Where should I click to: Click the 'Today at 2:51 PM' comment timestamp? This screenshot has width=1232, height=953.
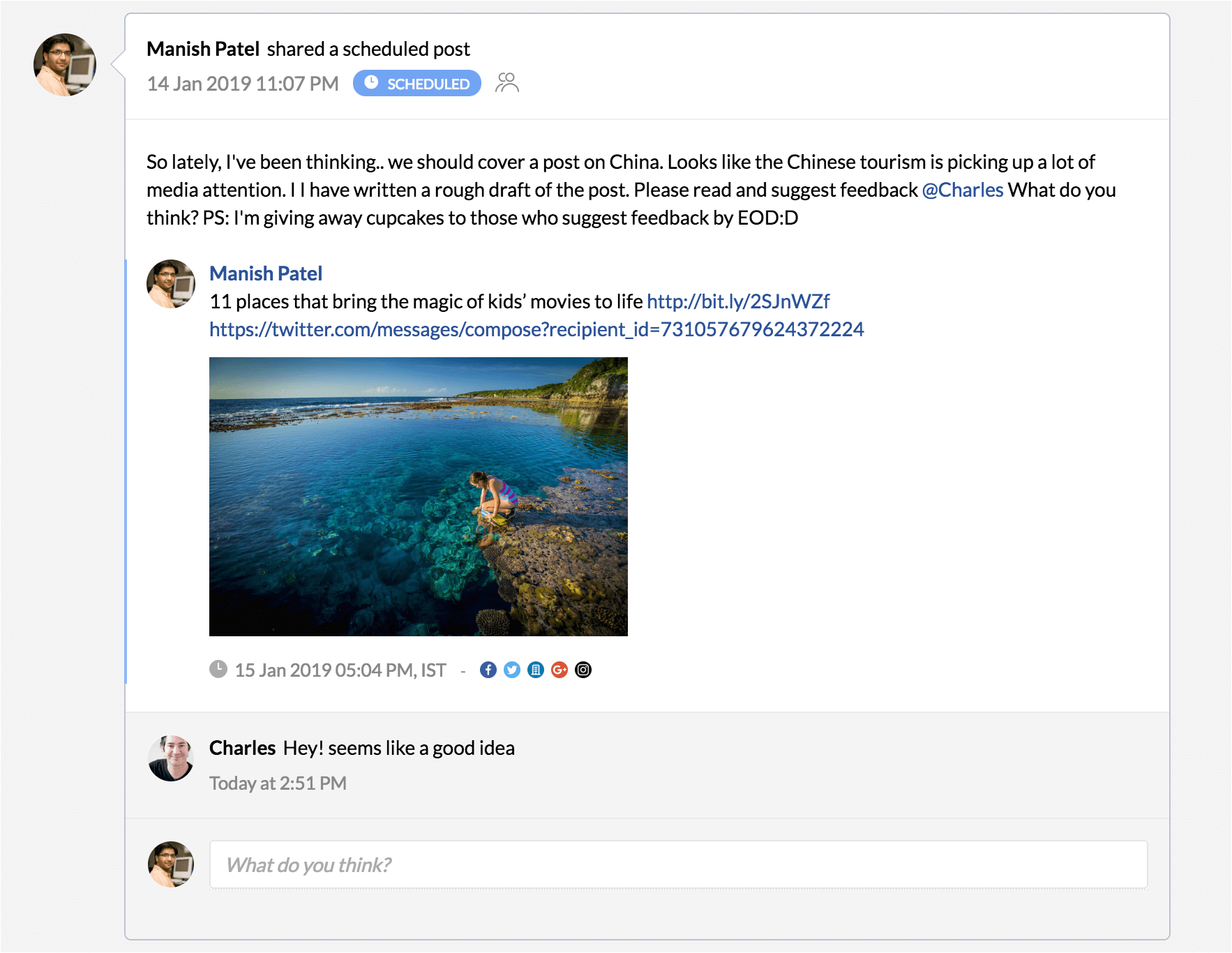pos(278,783)
